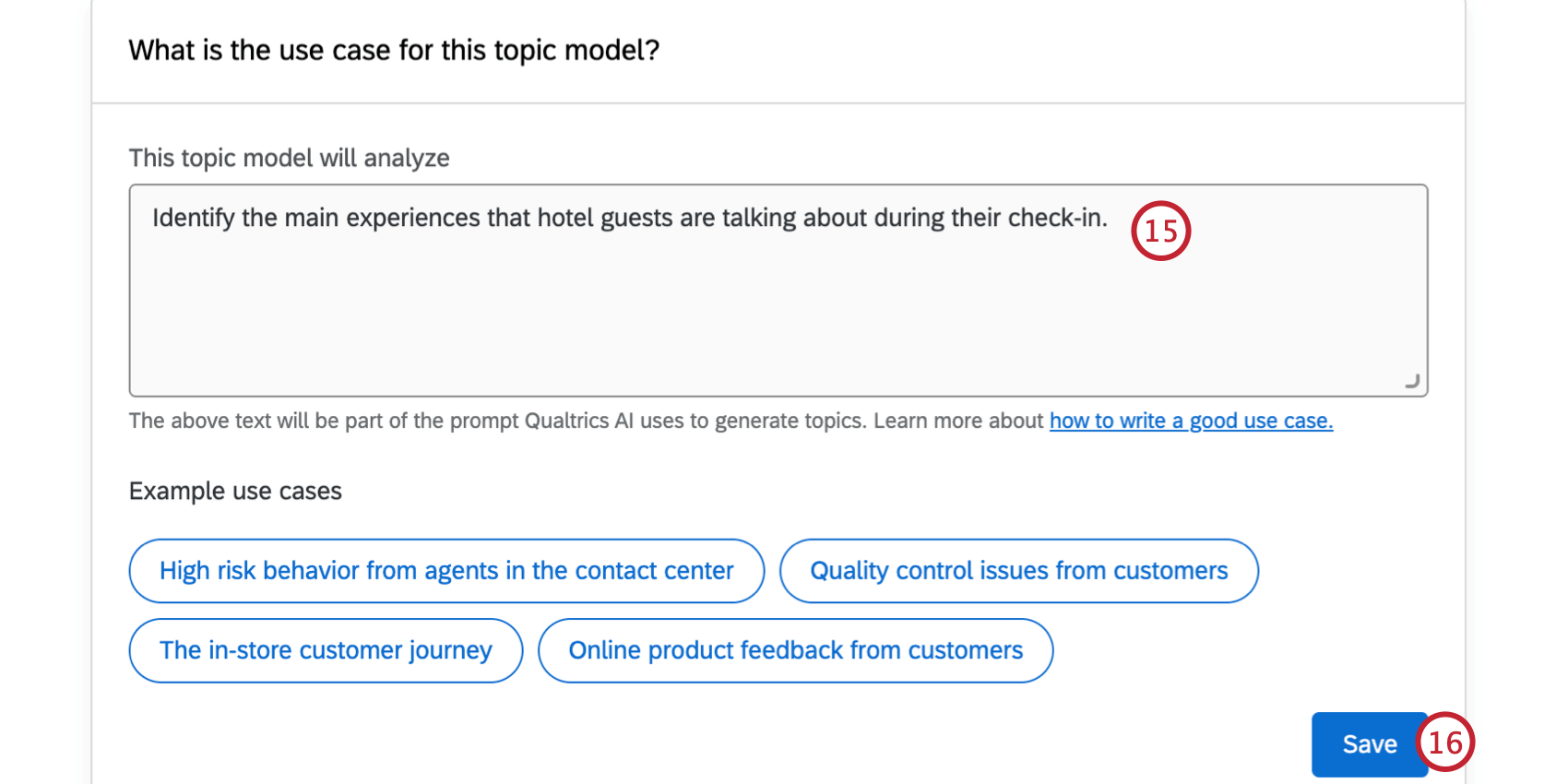Click the hyperlink ending with 'good use case.'
This screenshot has width=1568, height=784.
tap(1190, 421)
